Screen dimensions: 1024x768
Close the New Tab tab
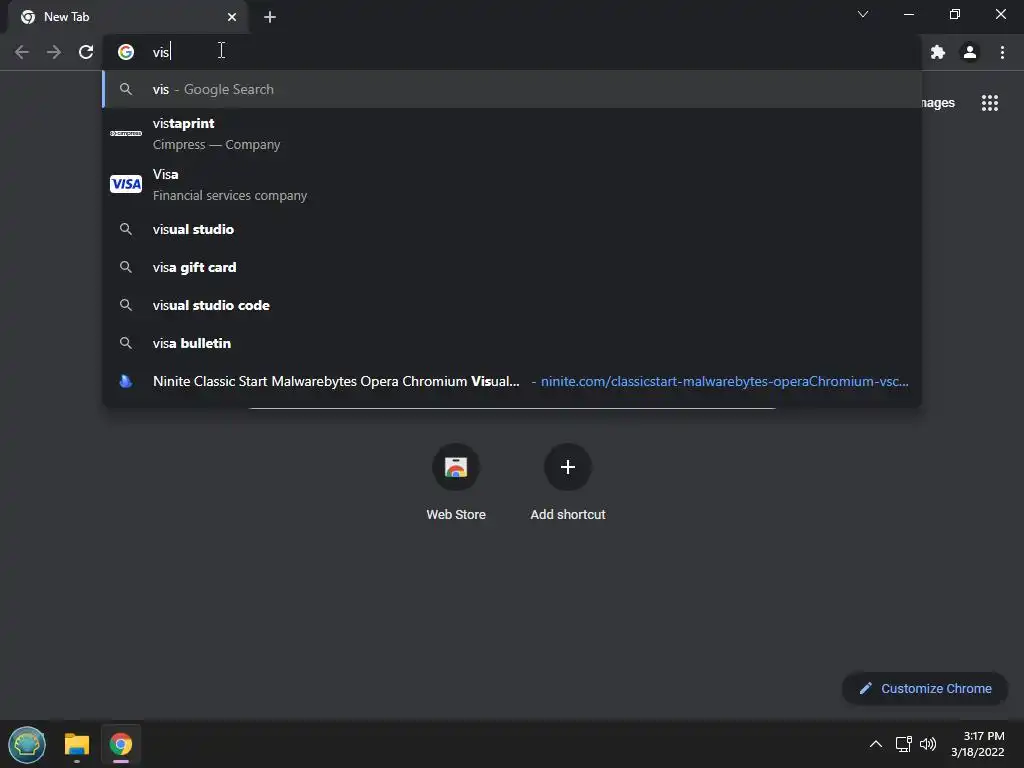pos(232,17)
